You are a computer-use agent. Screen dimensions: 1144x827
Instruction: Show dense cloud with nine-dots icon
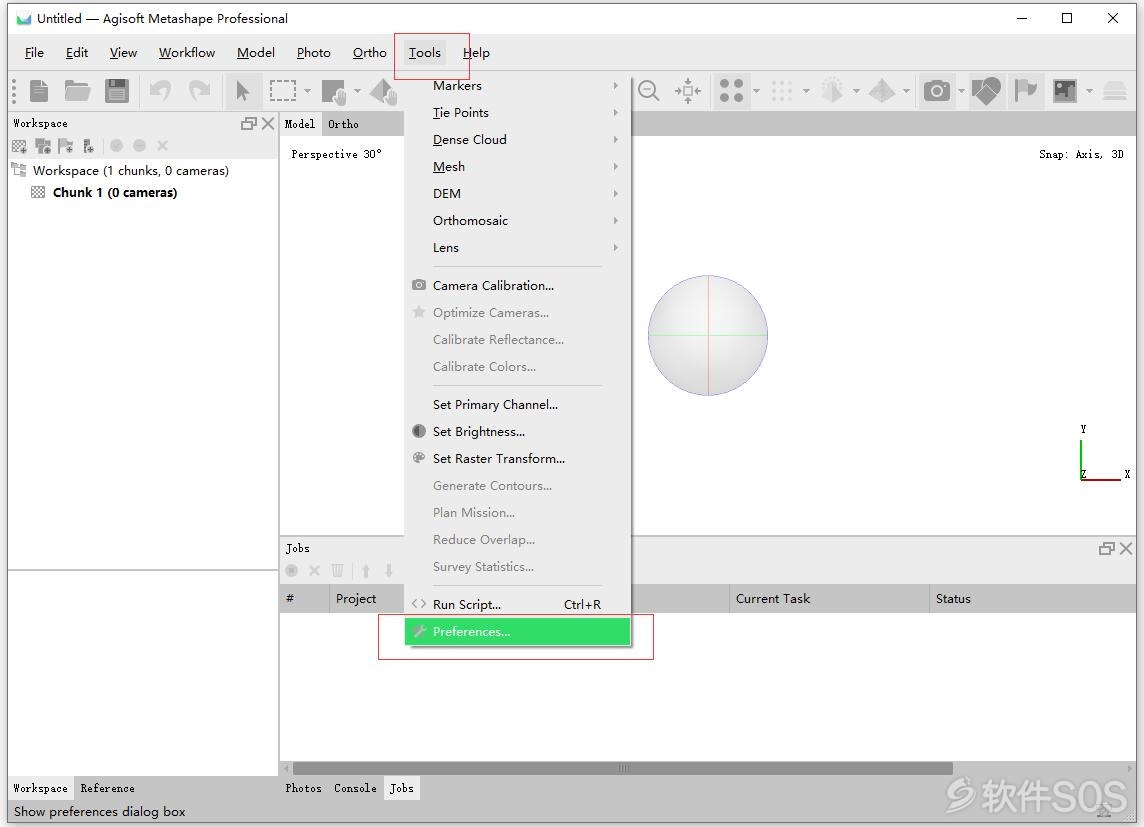point(781,91)
